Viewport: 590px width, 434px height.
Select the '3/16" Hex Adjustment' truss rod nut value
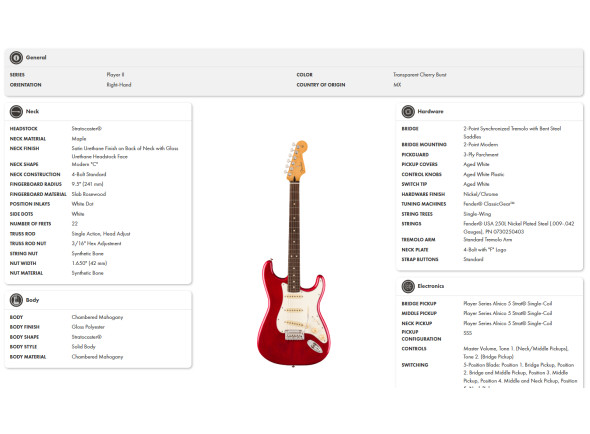(x=97, y=244)
